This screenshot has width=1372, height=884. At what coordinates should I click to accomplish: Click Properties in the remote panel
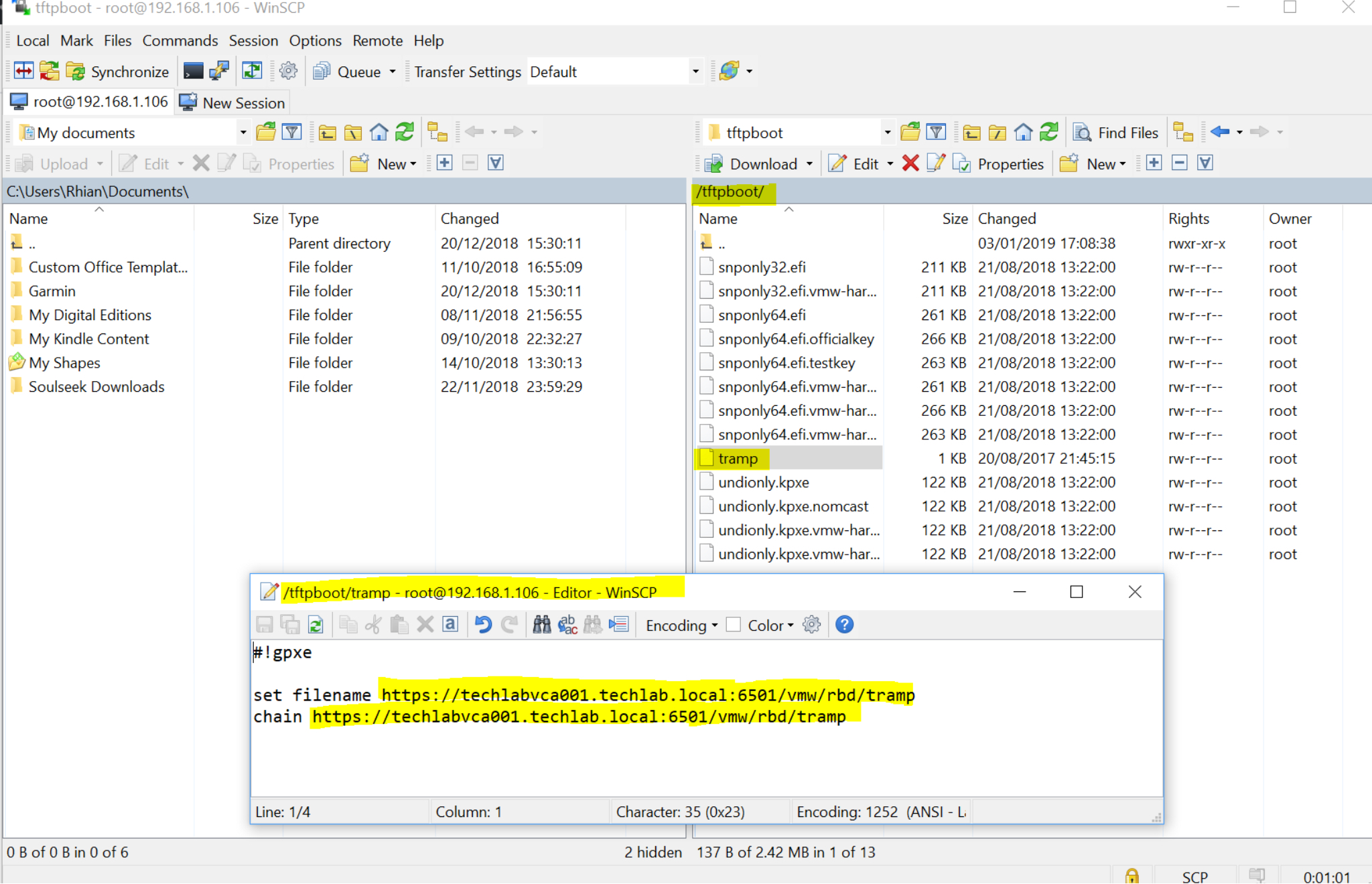[x=998, y=163]
